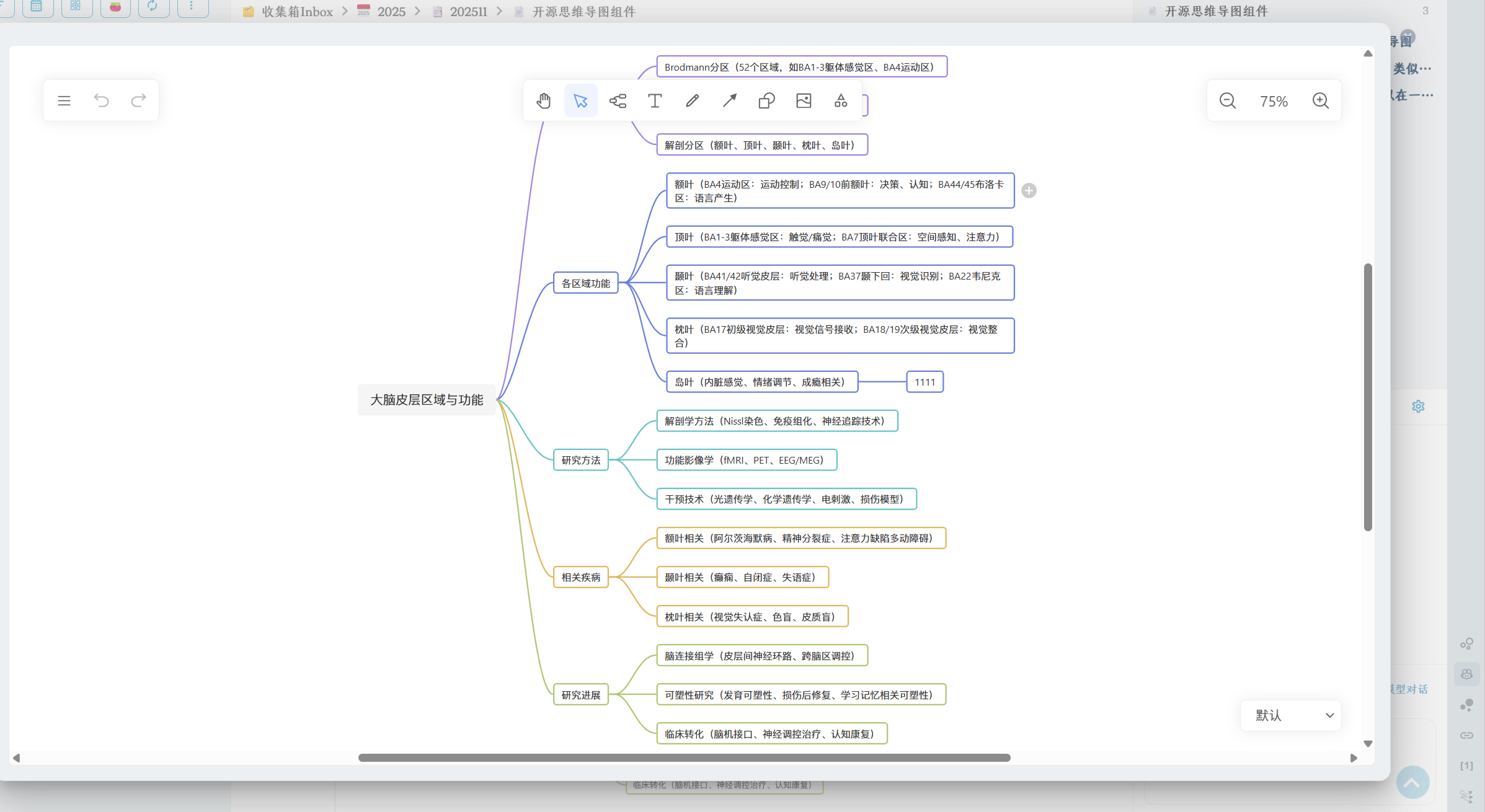
Task: Select the Pencil draw tool
Action: 692,100
